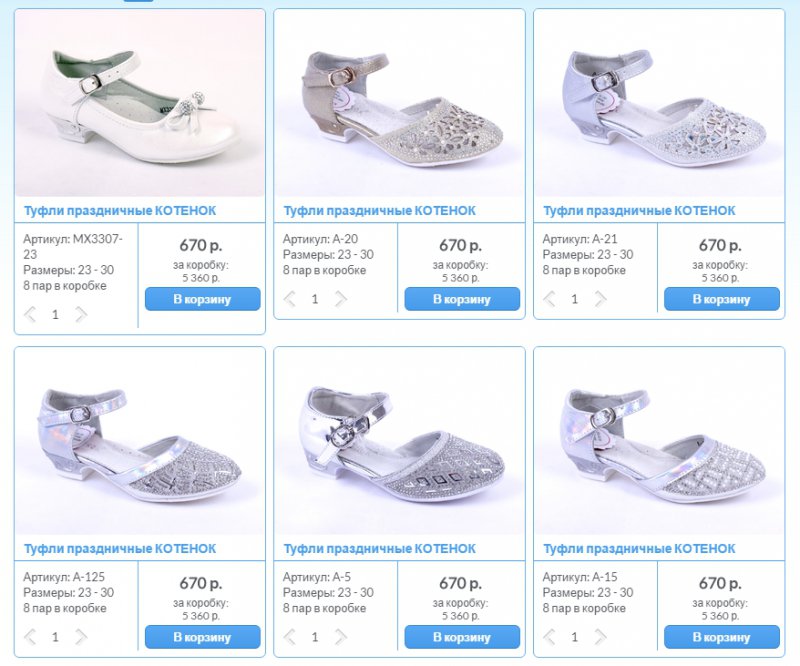The height and width of the screenshot is (666, 800).
Task: Increase quantity for article A-15
Action: click(601, 637)
